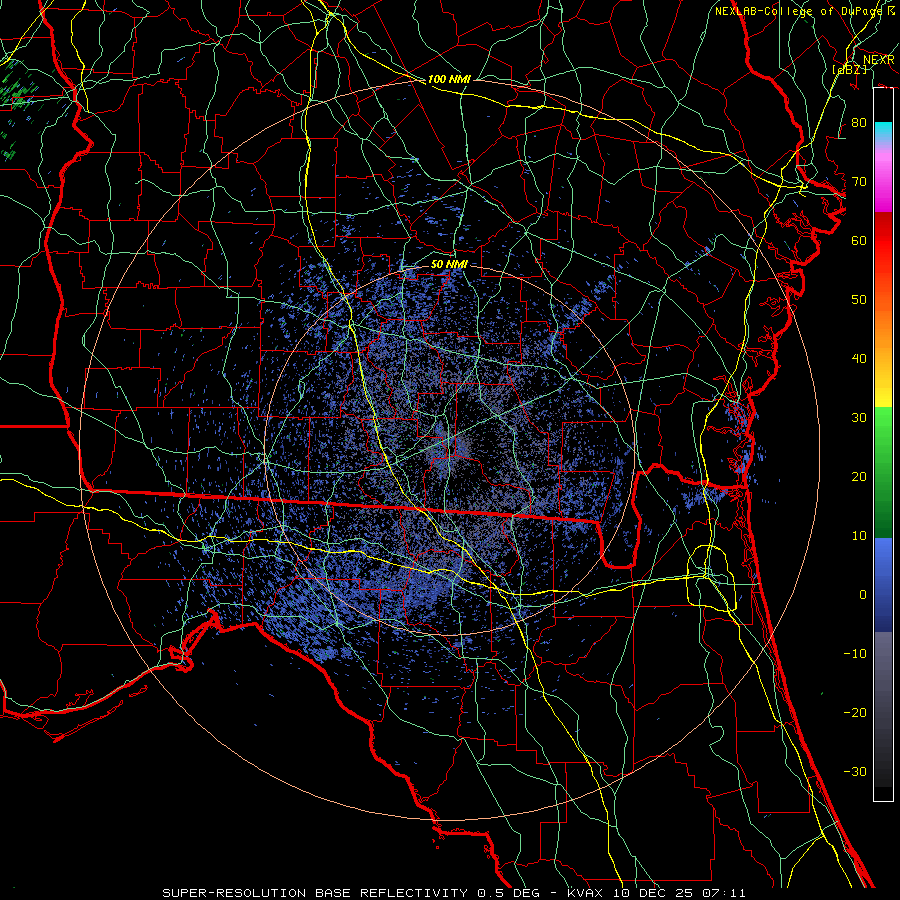Click the 70 value on reflectivity scale

(x=859, y=181)
